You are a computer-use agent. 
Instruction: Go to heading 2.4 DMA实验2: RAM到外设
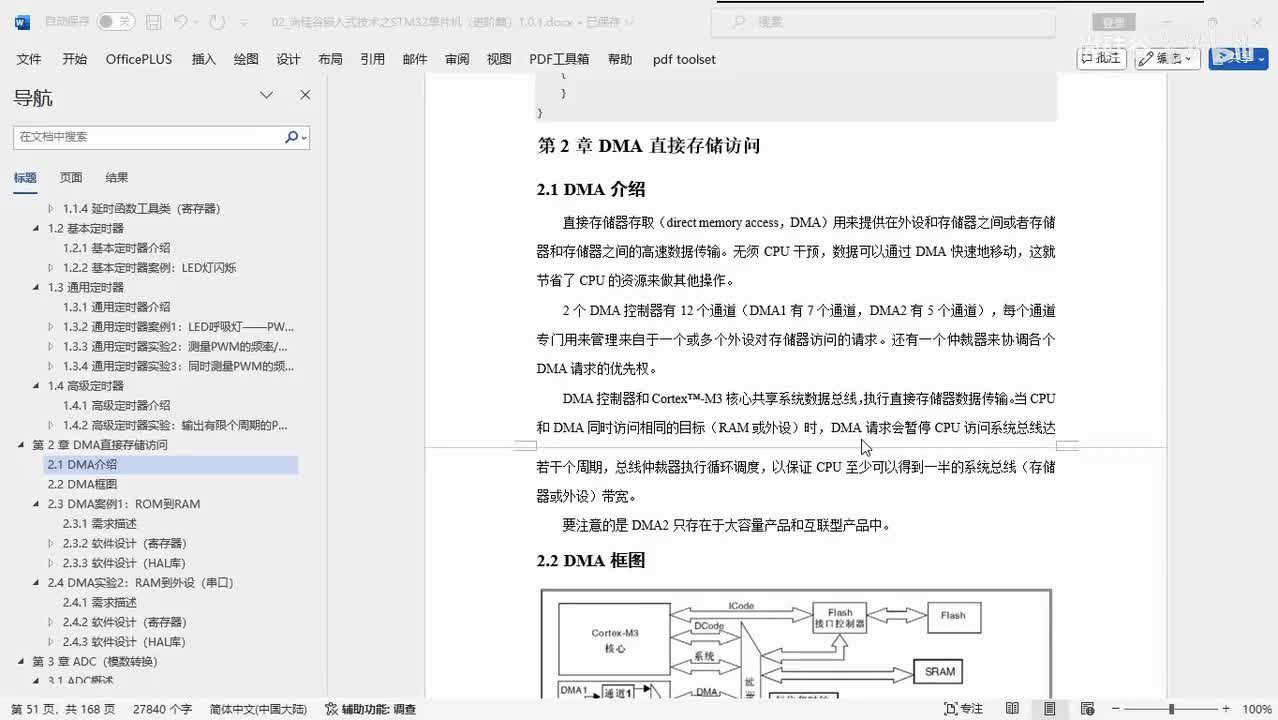[140, 583]
